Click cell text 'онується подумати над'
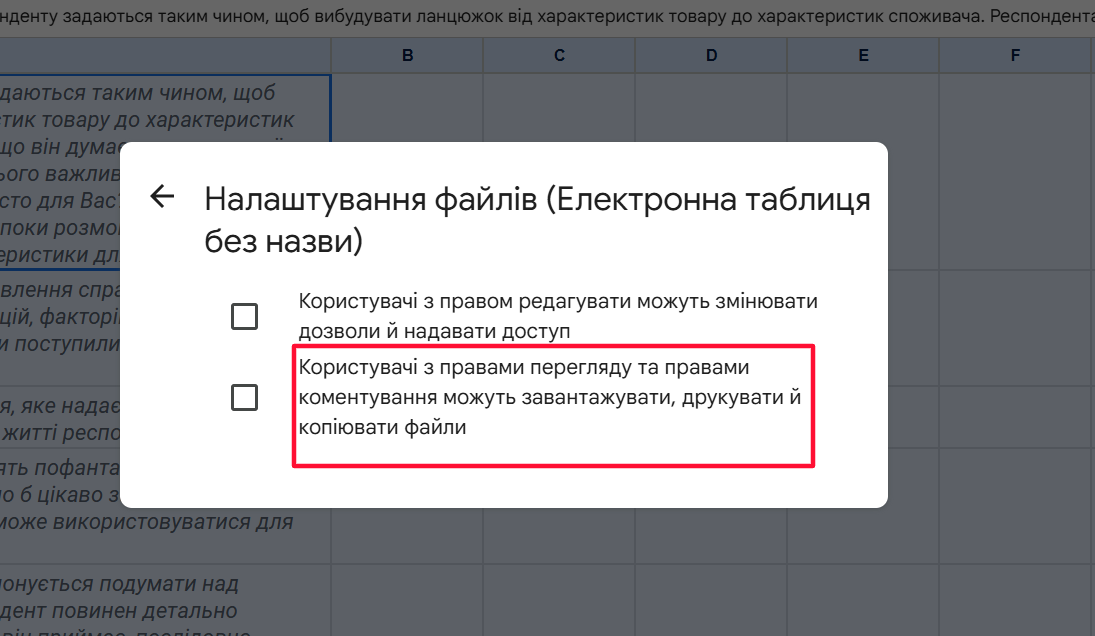The image size is (1095, 636). point(119,583)
